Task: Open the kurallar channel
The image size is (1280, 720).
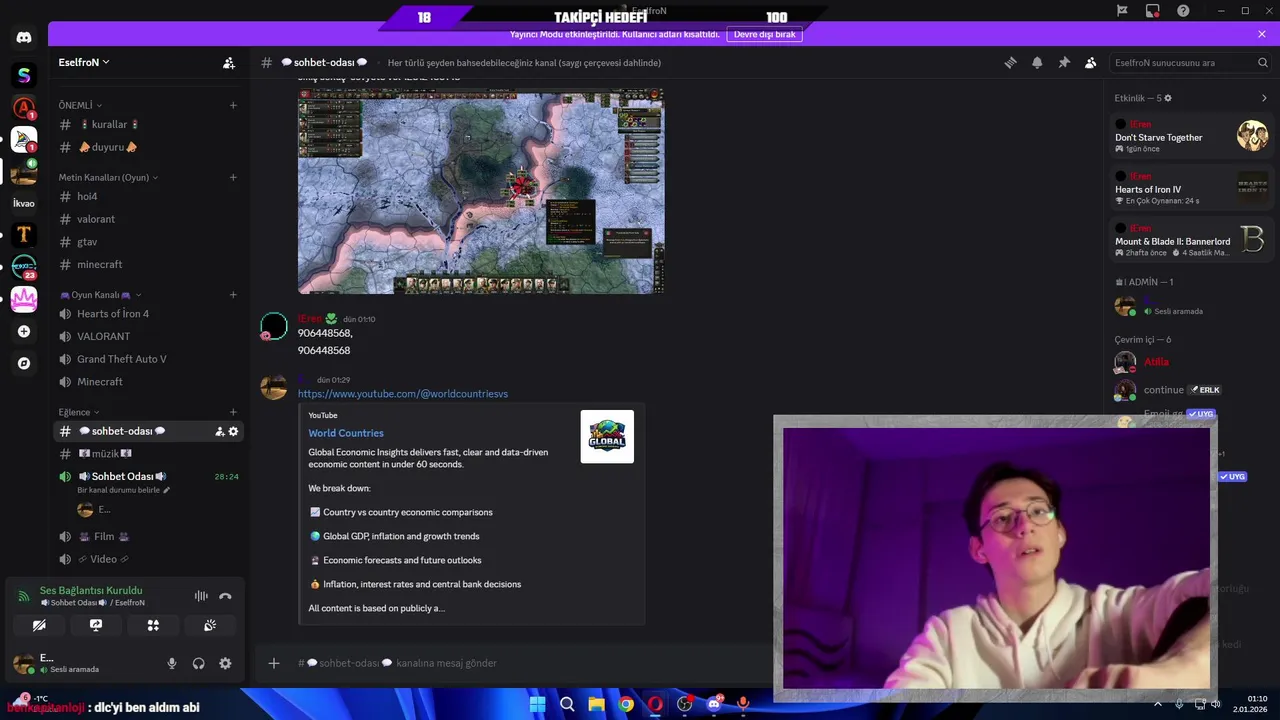Action: pos(148,125)
